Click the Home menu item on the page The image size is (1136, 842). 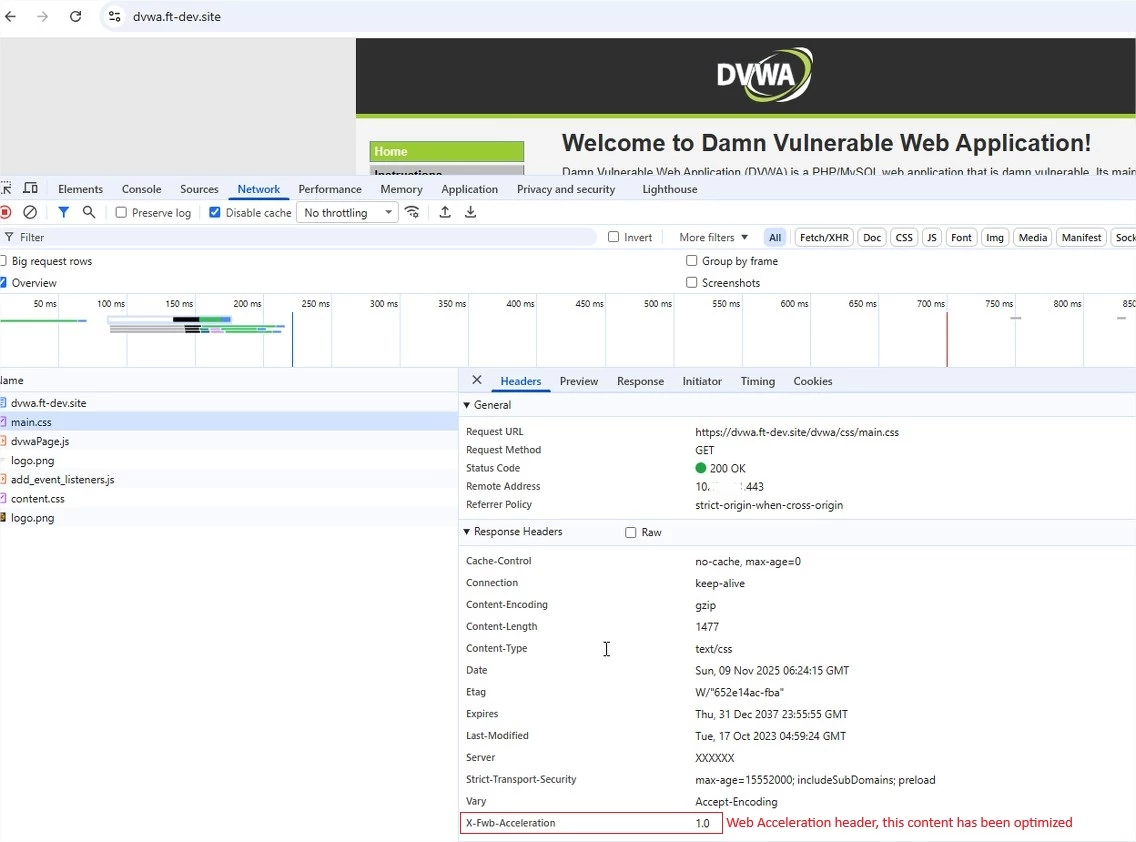pos(446,151)
